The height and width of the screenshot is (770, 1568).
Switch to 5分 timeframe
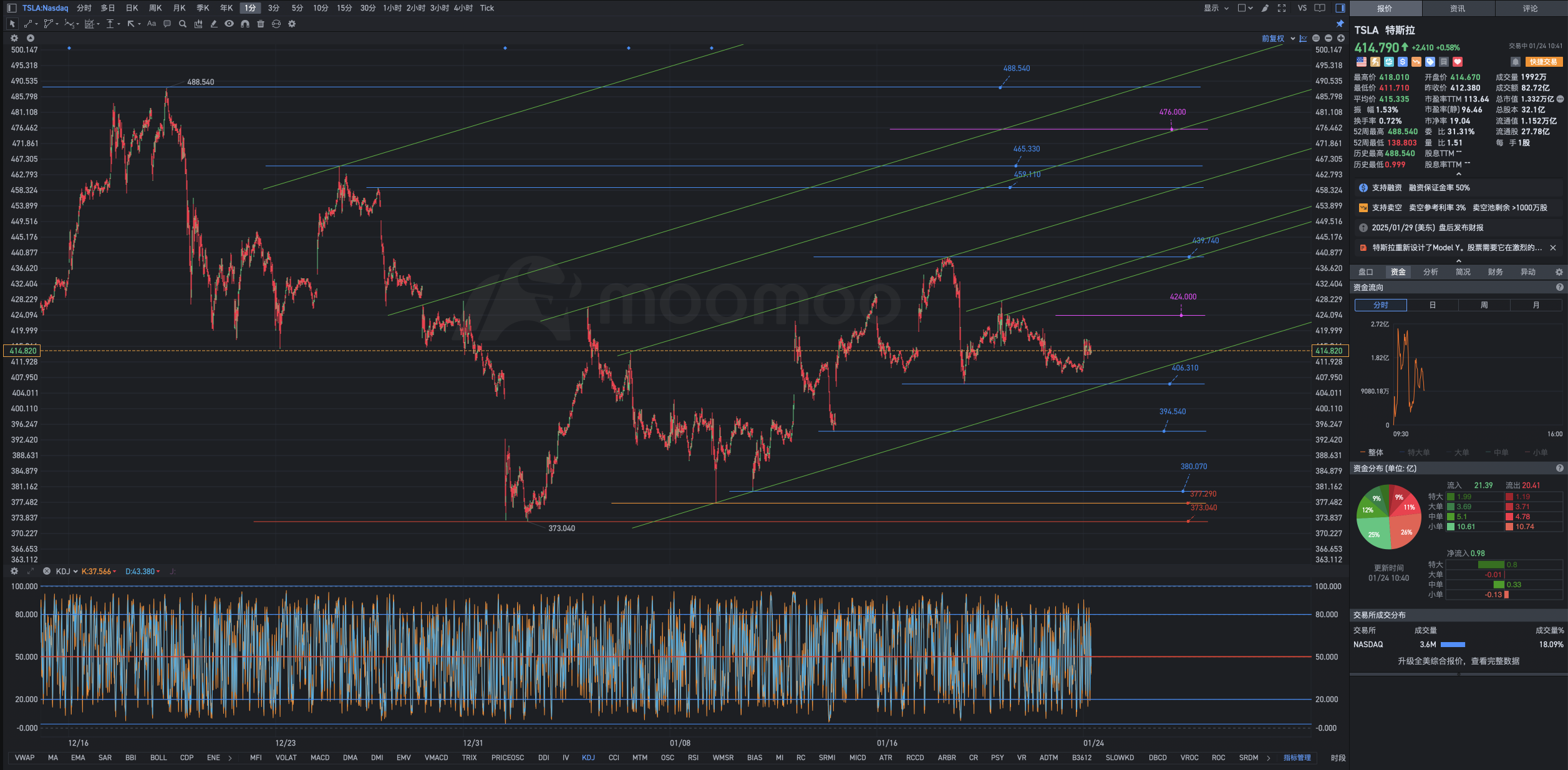[x=298, y=8]
